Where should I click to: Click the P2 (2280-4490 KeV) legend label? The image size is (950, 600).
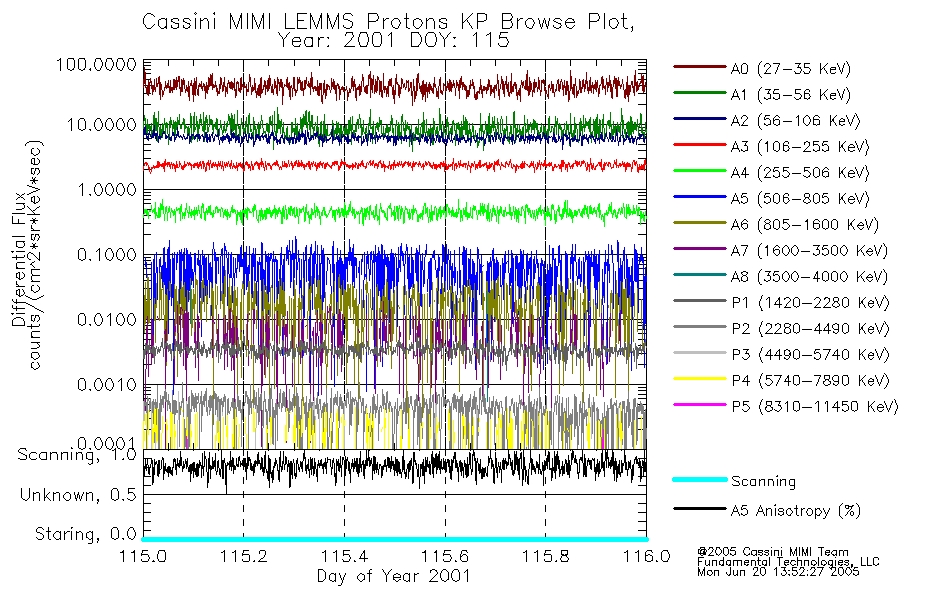point(810,328)
